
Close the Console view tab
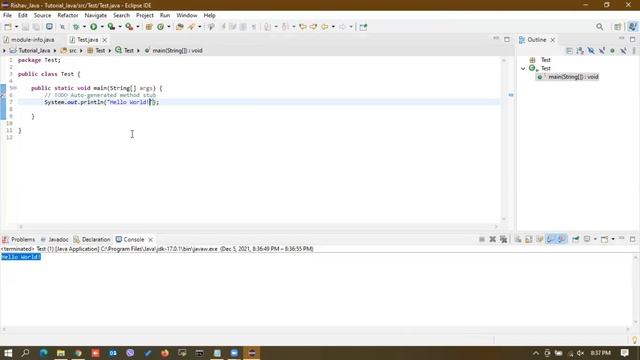coord(151,240)
